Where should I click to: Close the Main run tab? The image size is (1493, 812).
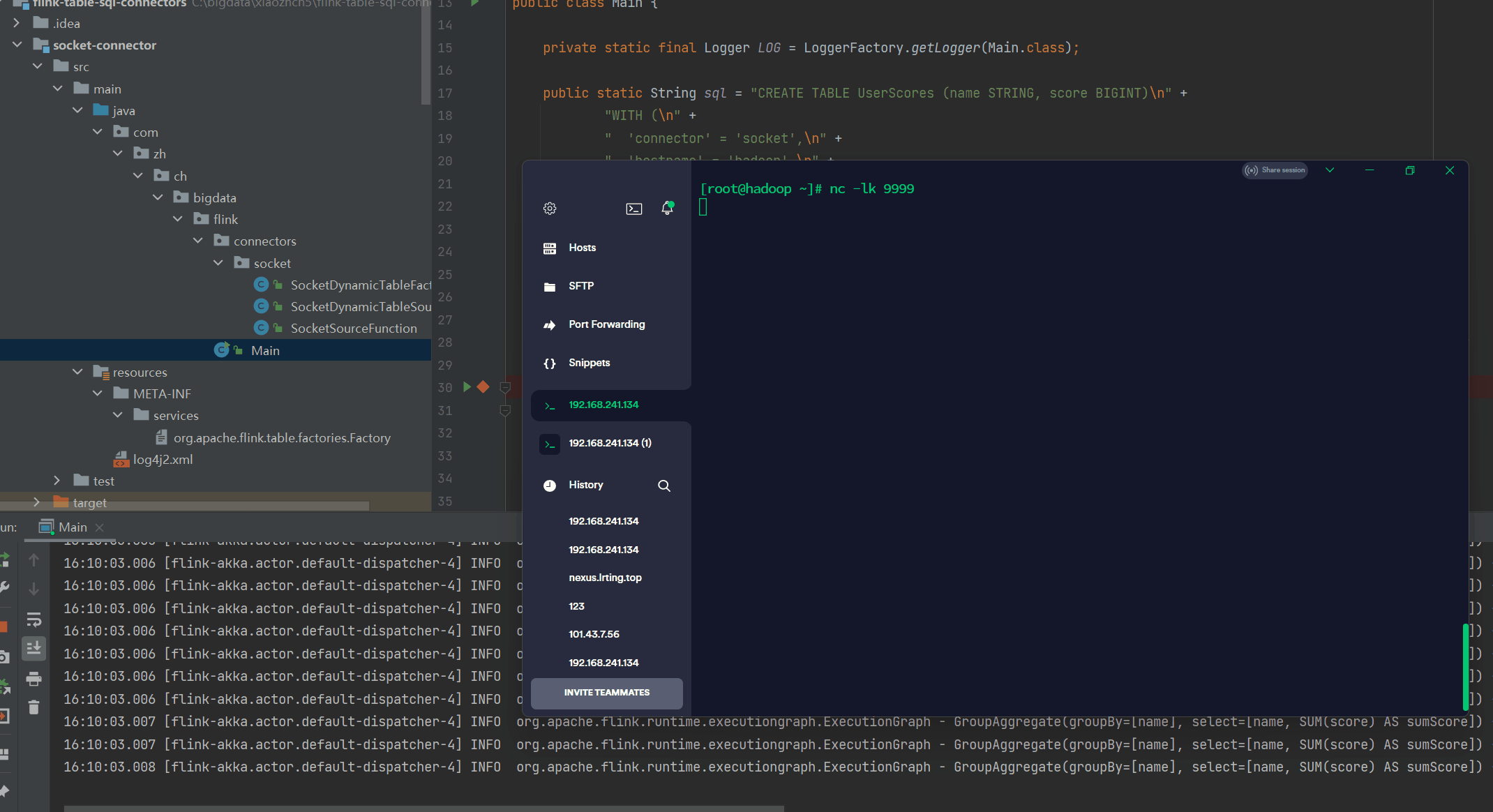(x=100, y=527)
